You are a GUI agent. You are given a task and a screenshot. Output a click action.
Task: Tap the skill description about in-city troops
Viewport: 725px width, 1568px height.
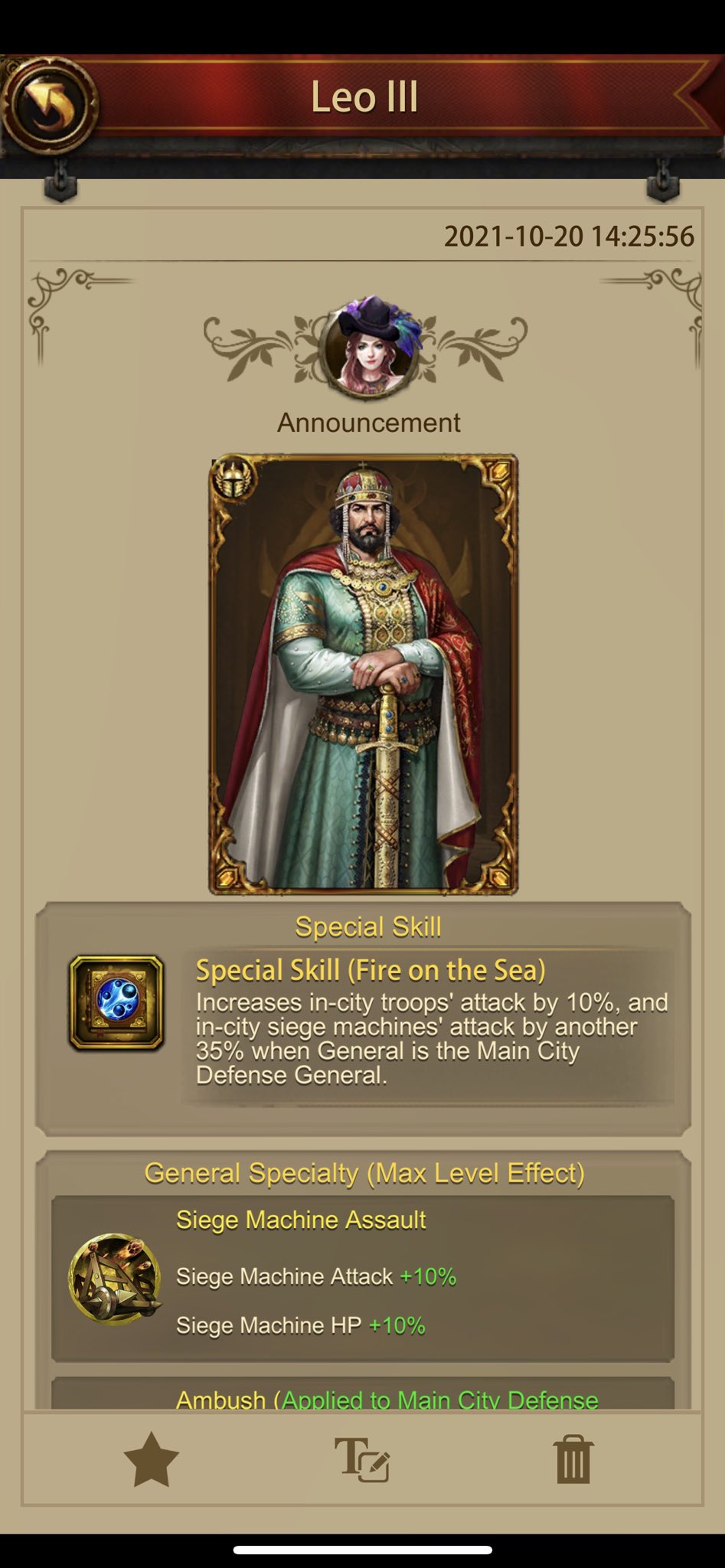click(432, 1038)
